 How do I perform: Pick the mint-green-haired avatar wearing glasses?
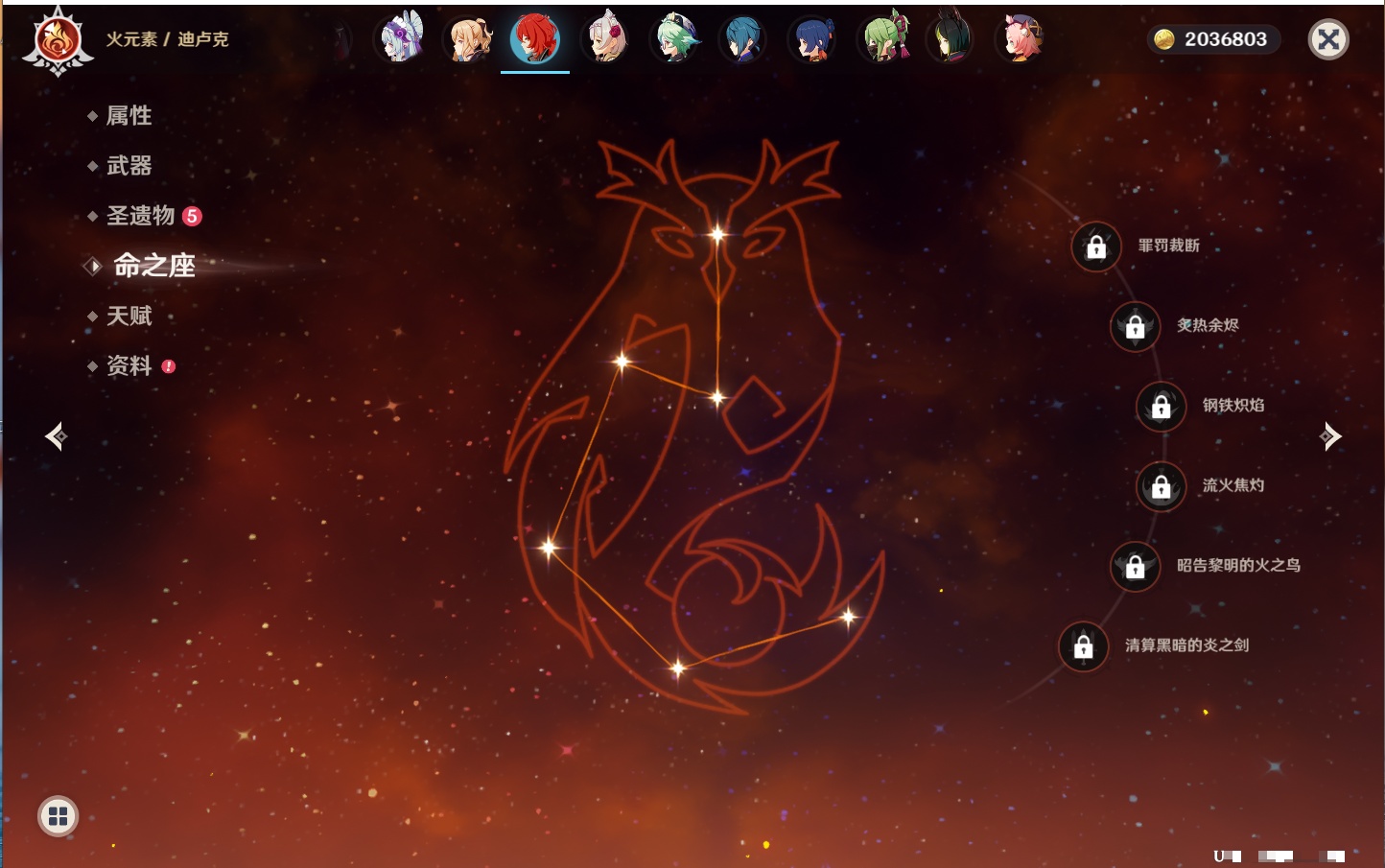pos(675,38)
